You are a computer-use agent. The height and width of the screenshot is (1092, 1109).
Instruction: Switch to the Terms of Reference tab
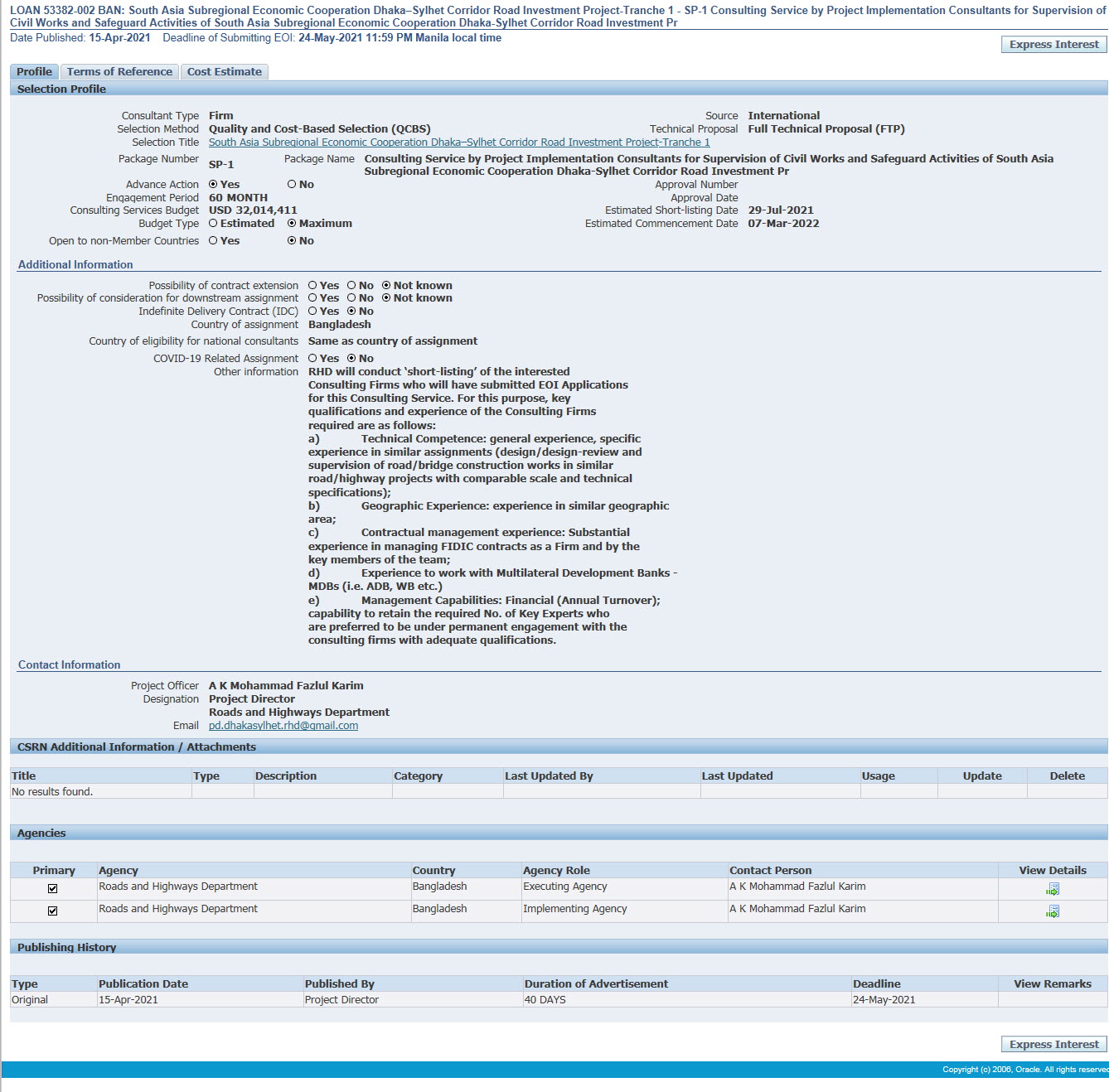click(x=119, y=72)
